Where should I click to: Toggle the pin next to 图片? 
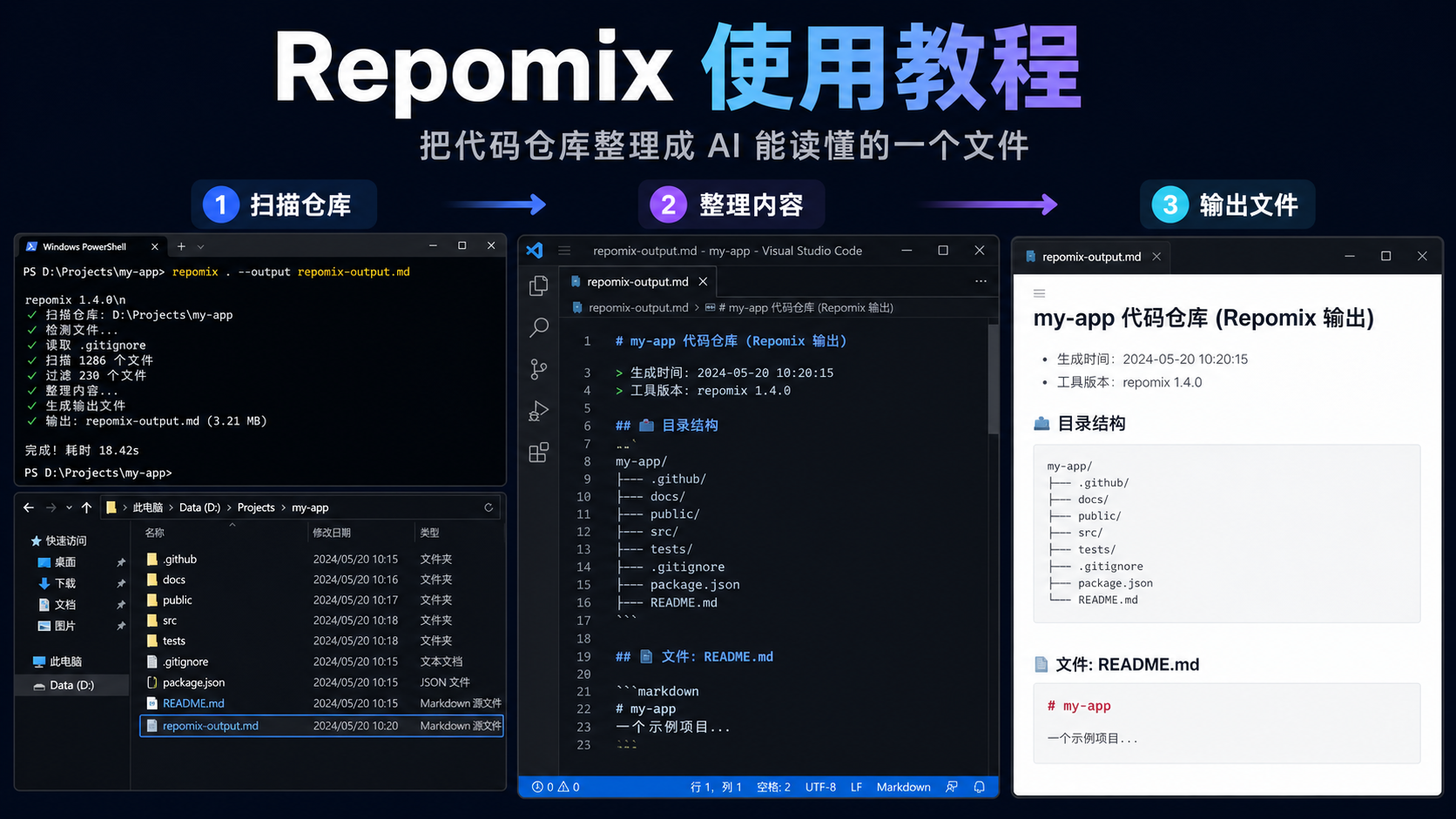(121, 626)
